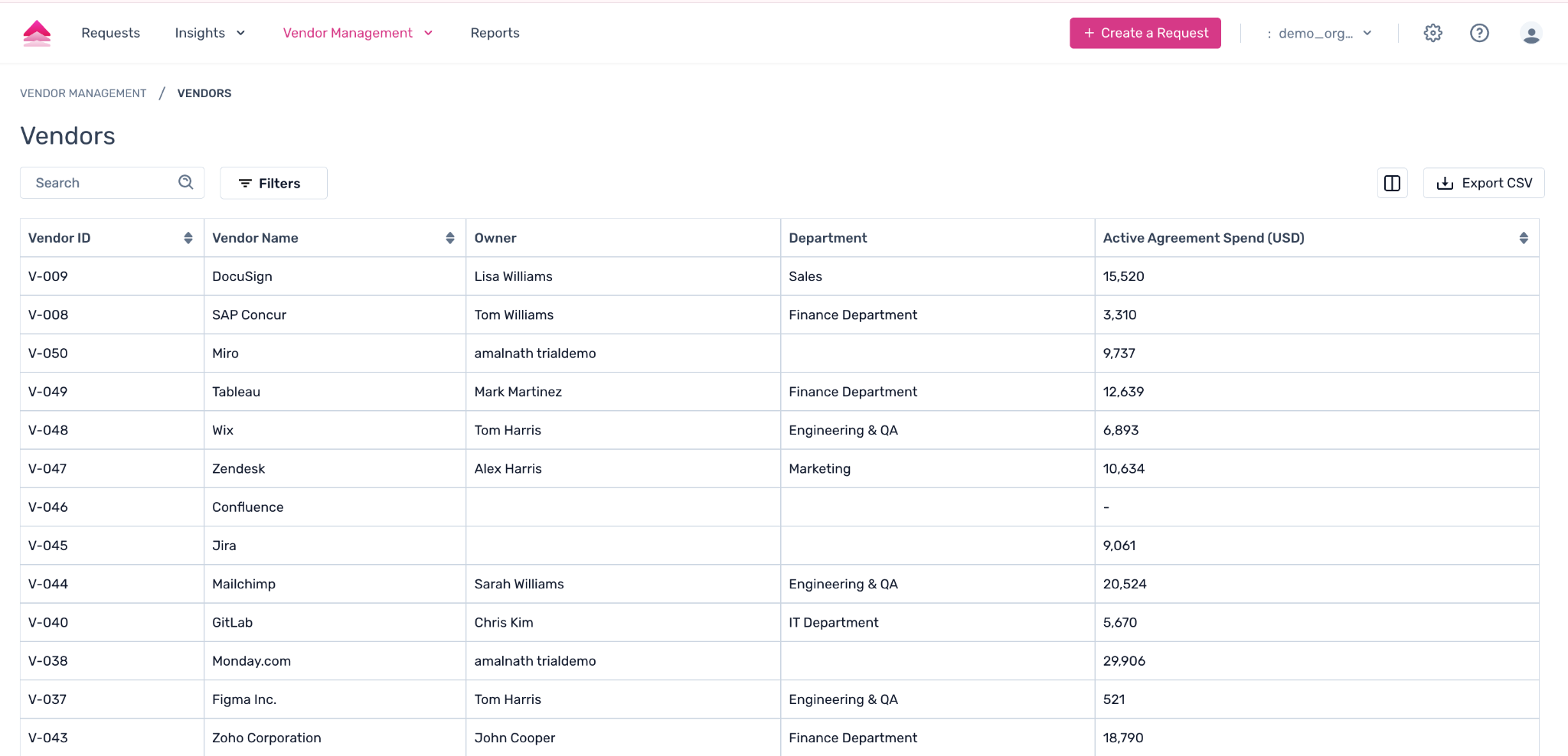
Task: Click the Export CSV button
Action: pos(1484,183)
